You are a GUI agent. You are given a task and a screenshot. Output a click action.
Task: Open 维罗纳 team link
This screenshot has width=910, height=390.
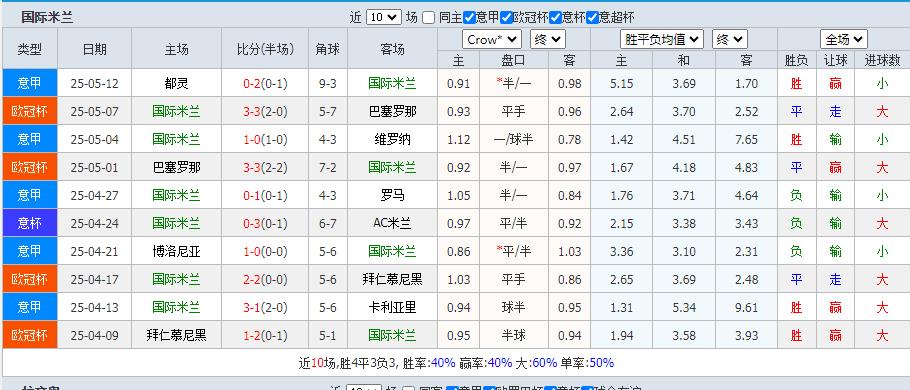tap(392, 139)
